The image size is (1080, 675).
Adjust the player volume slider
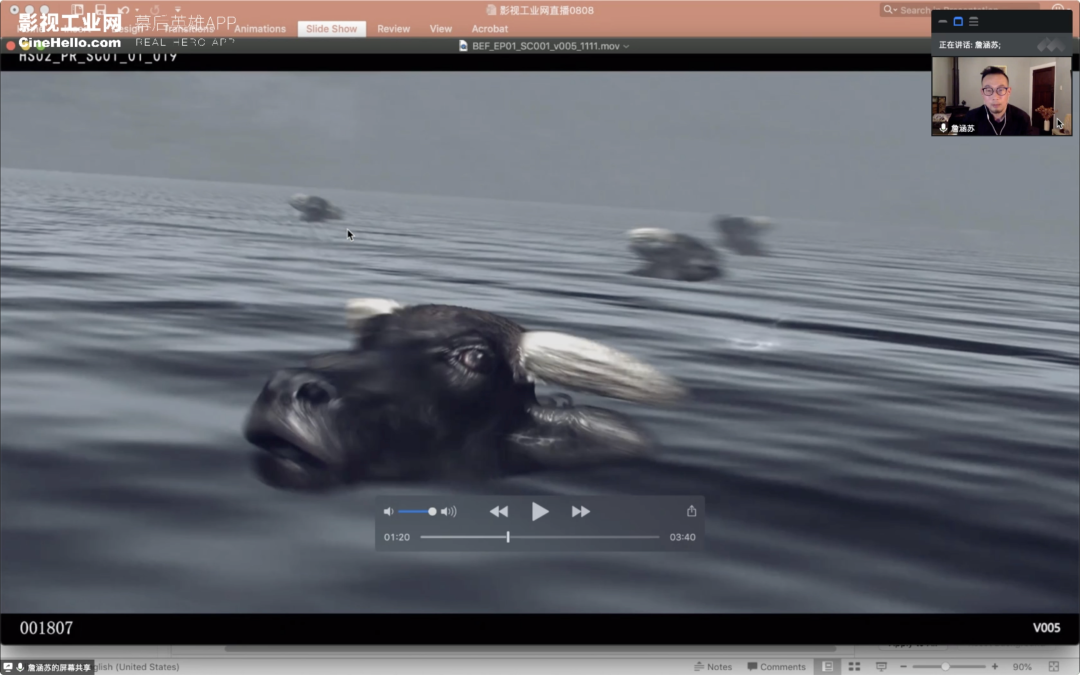(x=416, y=511)
